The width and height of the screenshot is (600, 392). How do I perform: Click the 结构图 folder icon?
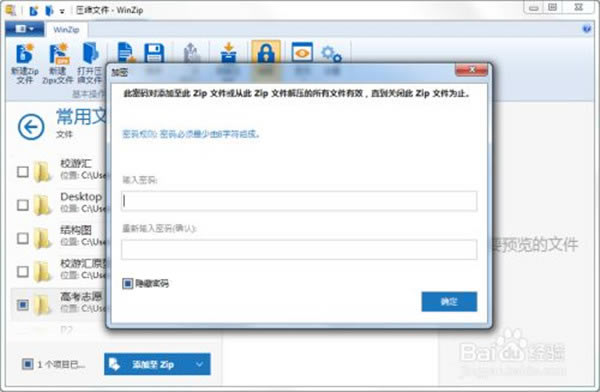click(42, 238)
